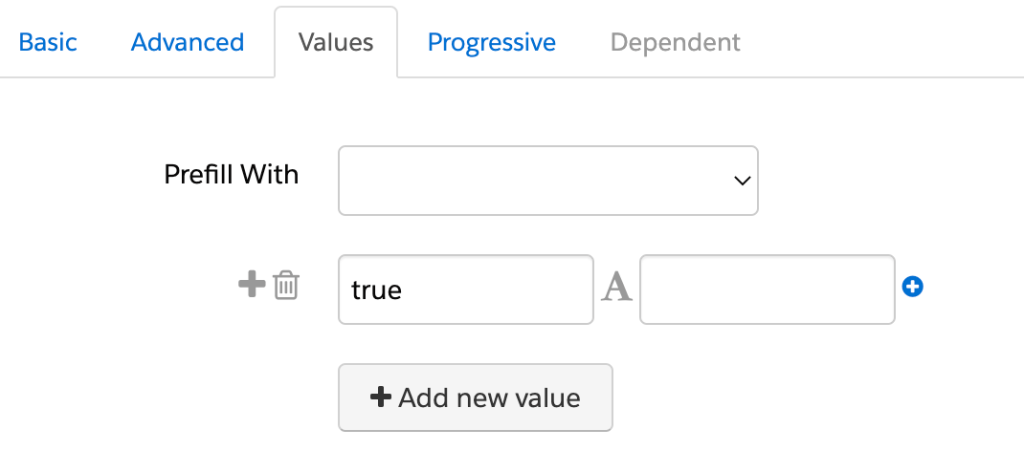Click the gray plus icon beside the trash
This screenshot has width=1024, height=451.
coord(251,285)
